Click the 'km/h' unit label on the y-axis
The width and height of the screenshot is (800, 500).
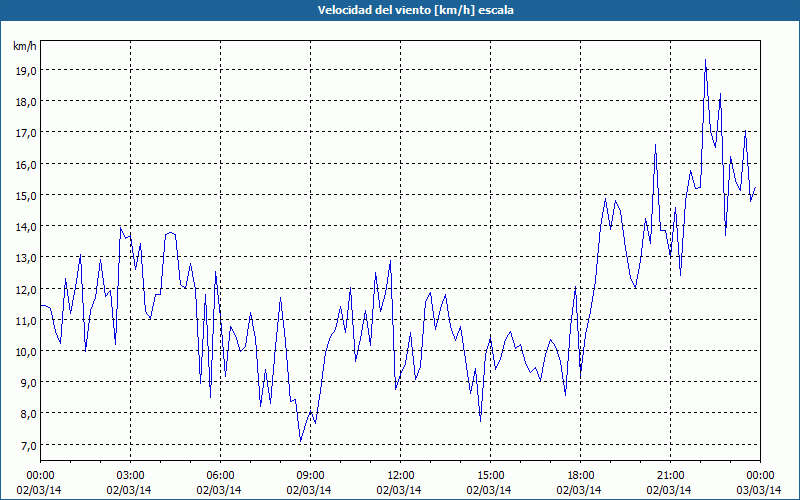point(24,46)
